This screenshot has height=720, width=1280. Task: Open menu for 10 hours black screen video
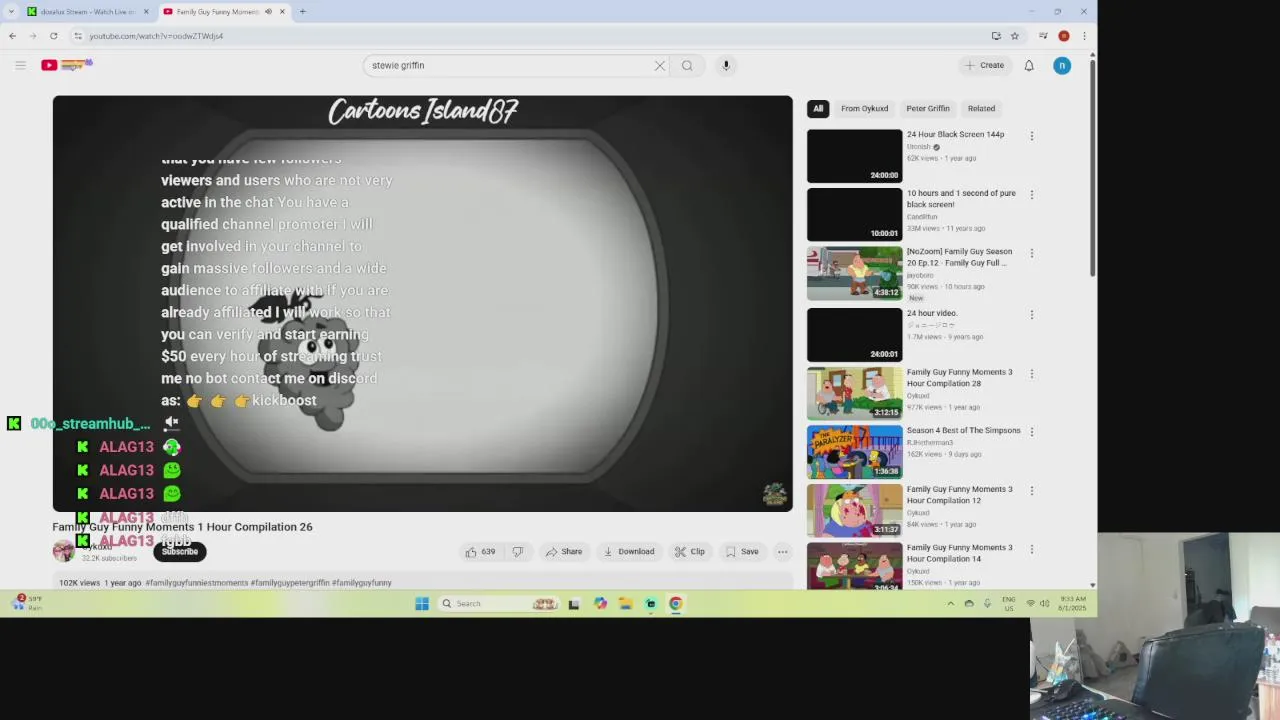[x=1032, y=195]
